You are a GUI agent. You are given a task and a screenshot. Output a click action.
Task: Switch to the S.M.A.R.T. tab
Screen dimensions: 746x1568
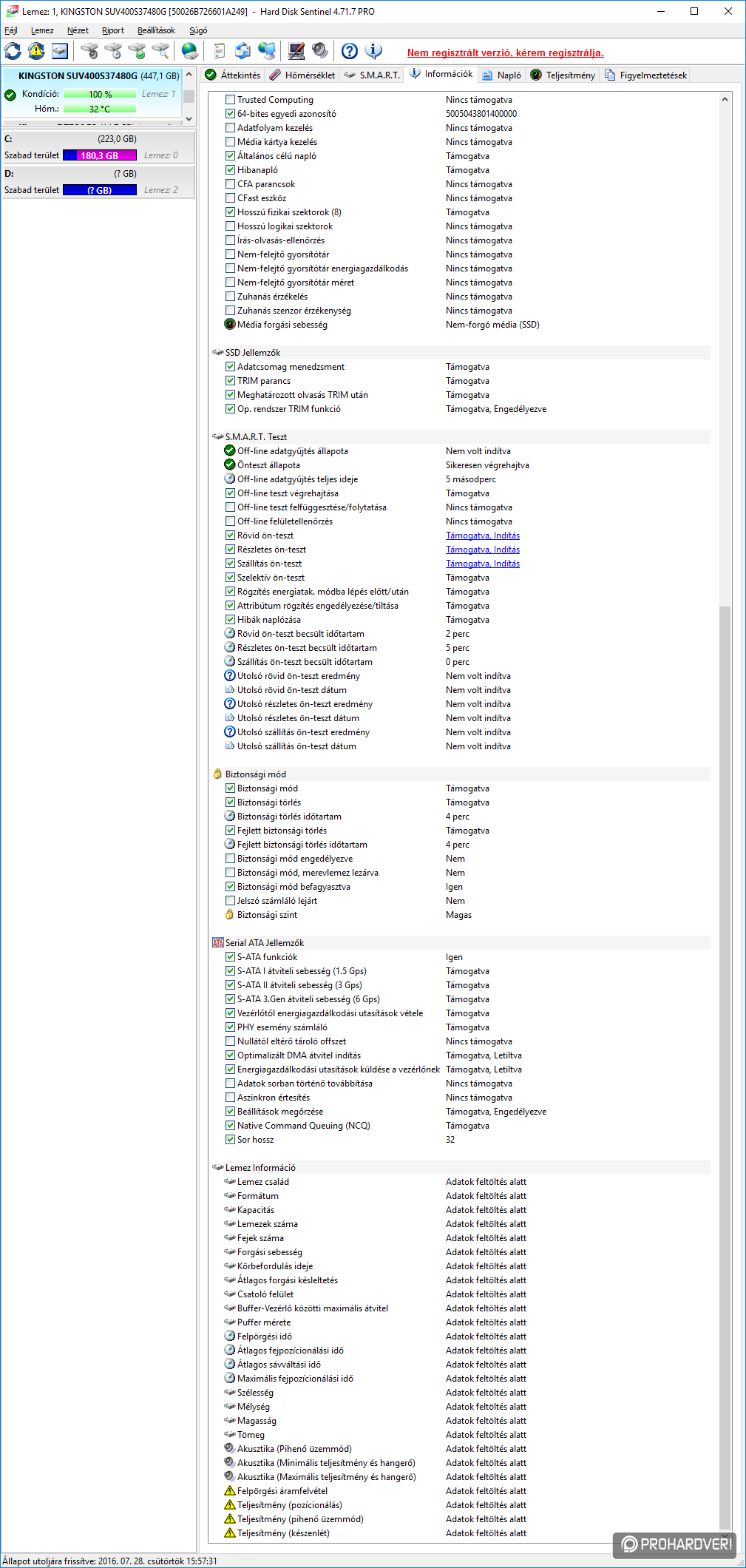(x=372, y=75)
